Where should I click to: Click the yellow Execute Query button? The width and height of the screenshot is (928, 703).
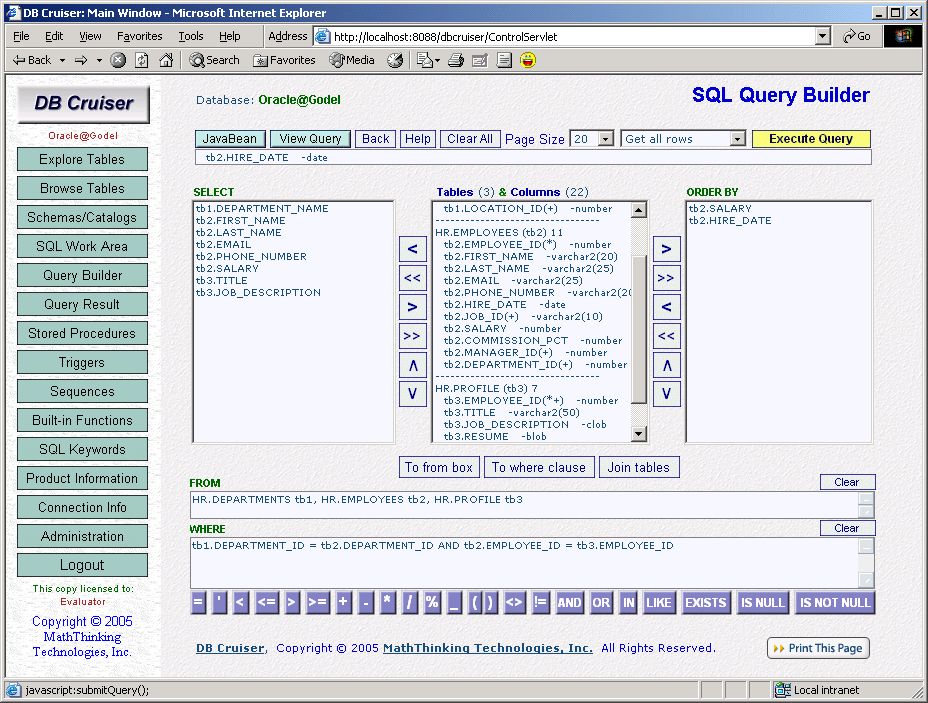pos(811,139)
